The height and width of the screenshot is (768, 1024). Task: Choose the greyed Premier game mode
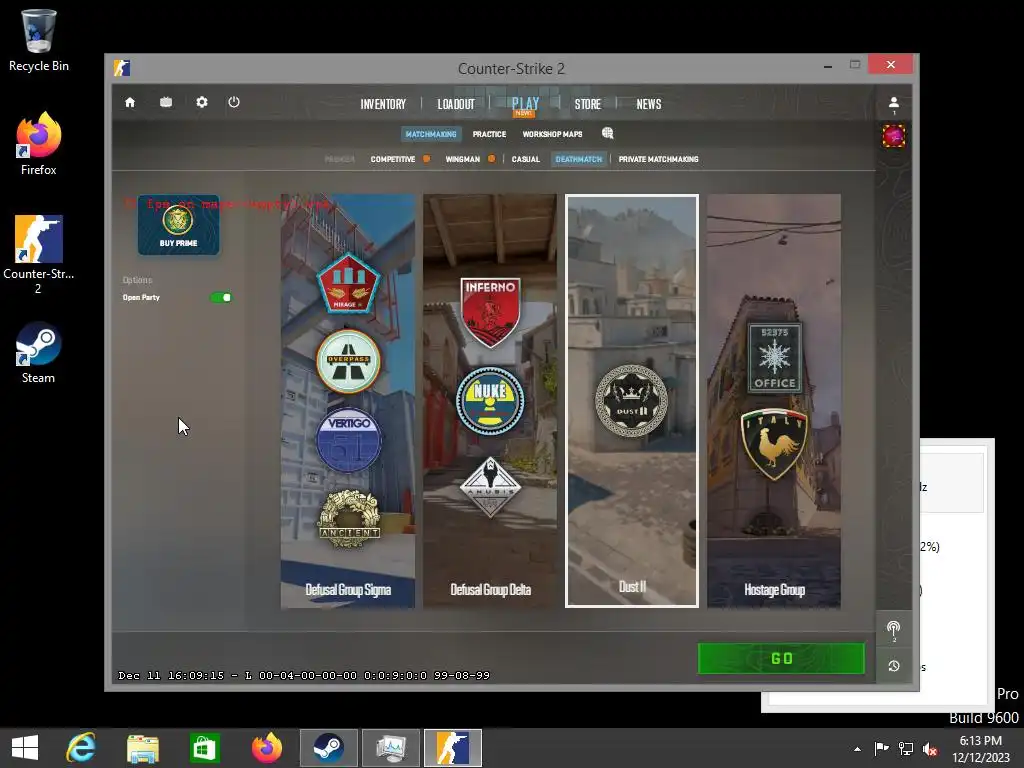pyautogui.click(x=340, y=159)
